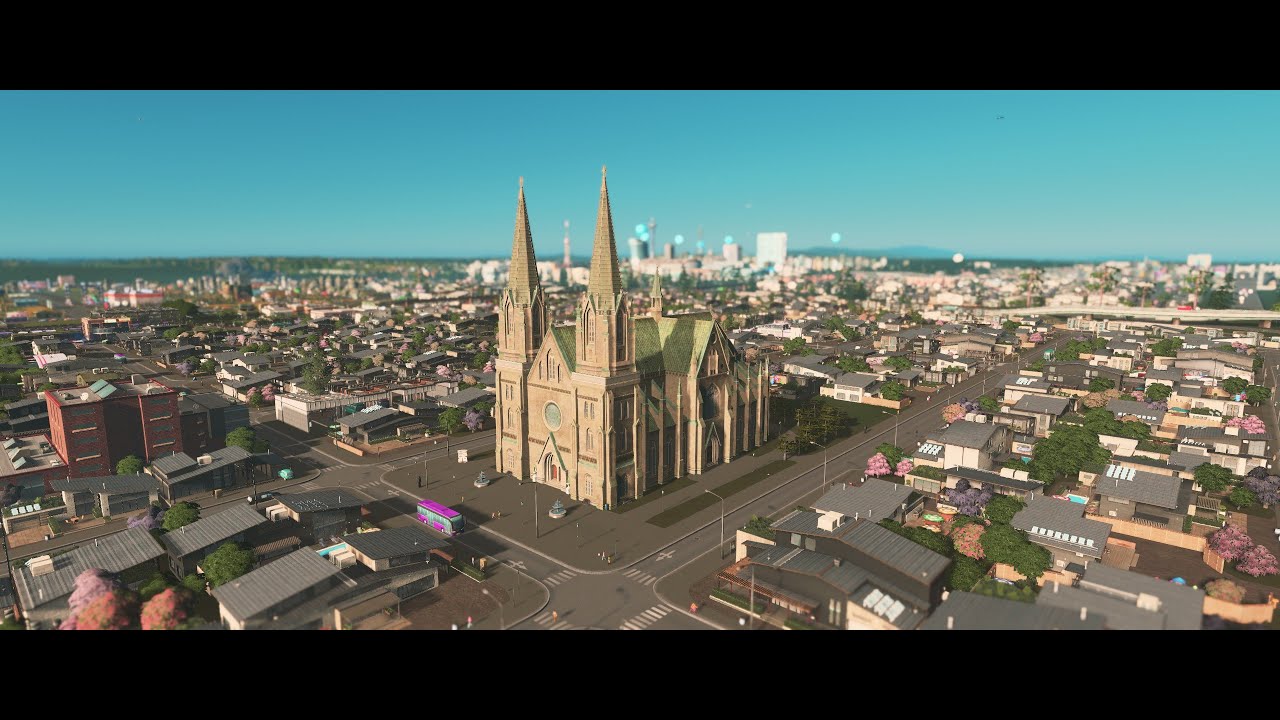
Task: Select the red brick apartment building
Action: 113,425
